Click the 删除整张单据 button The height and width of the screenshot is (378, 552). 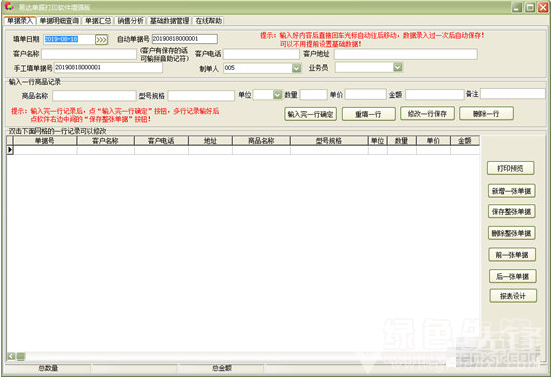point(512,233)
